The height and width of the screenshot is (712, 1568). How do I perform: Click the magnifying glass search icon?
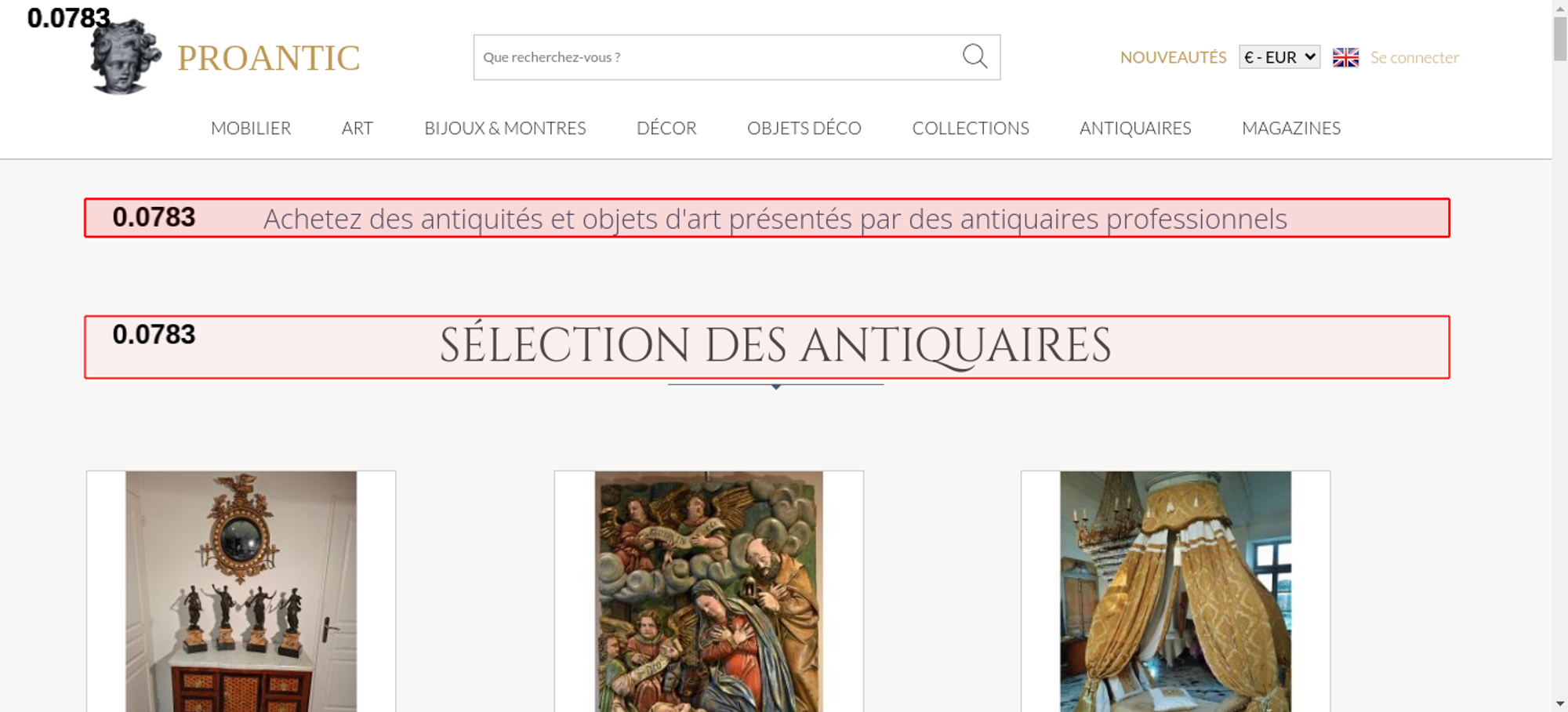click(x=975, y=56)
